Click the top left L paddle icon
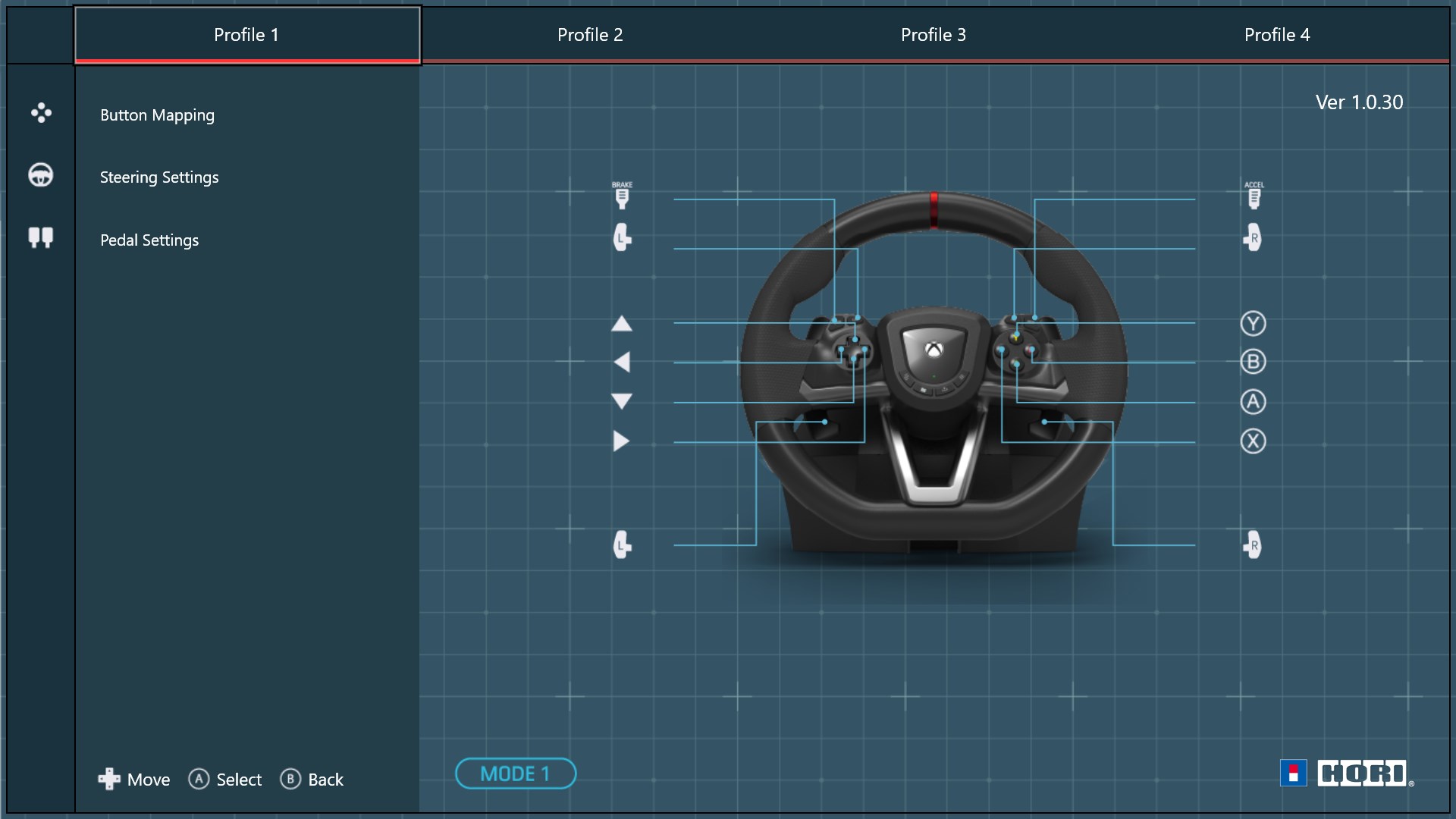Image resolution: width=1456 pixels, height=819 pixels. click(622, 237)
